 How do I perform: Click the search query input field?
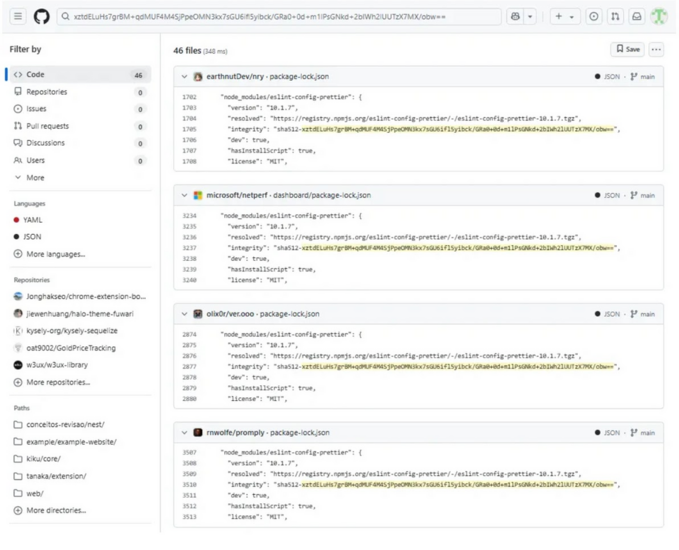(279, 16)
